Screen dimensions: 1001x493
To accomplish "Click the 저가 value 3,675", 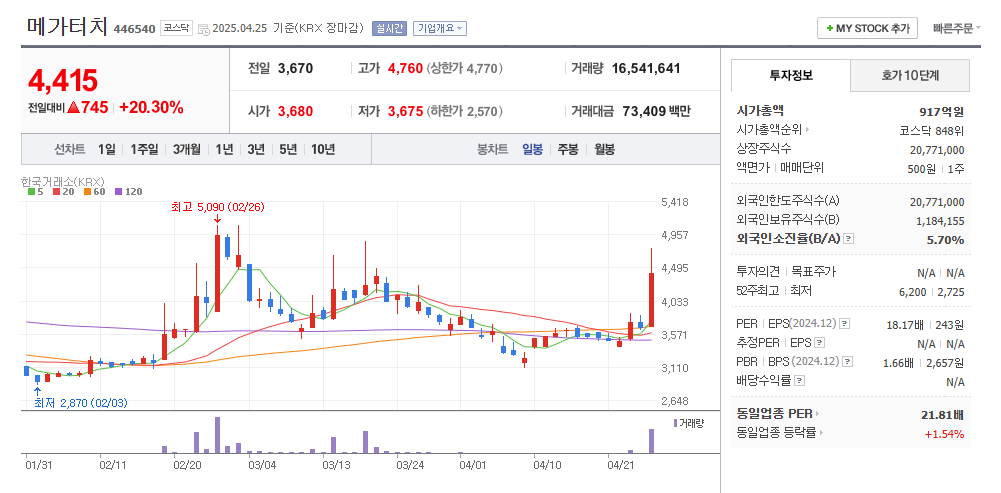I will point(405,112).
